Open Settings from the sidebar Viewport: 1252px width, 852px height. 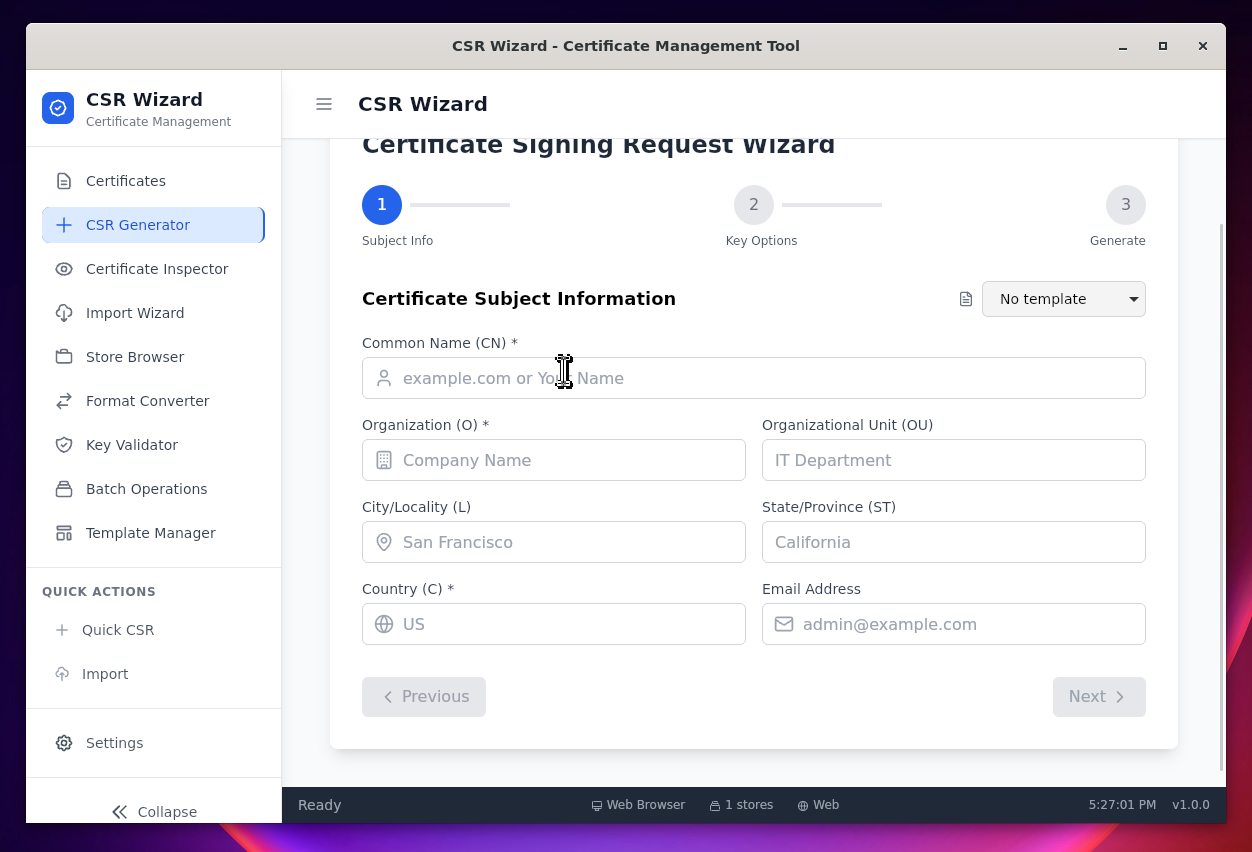(x=114, y=743)
